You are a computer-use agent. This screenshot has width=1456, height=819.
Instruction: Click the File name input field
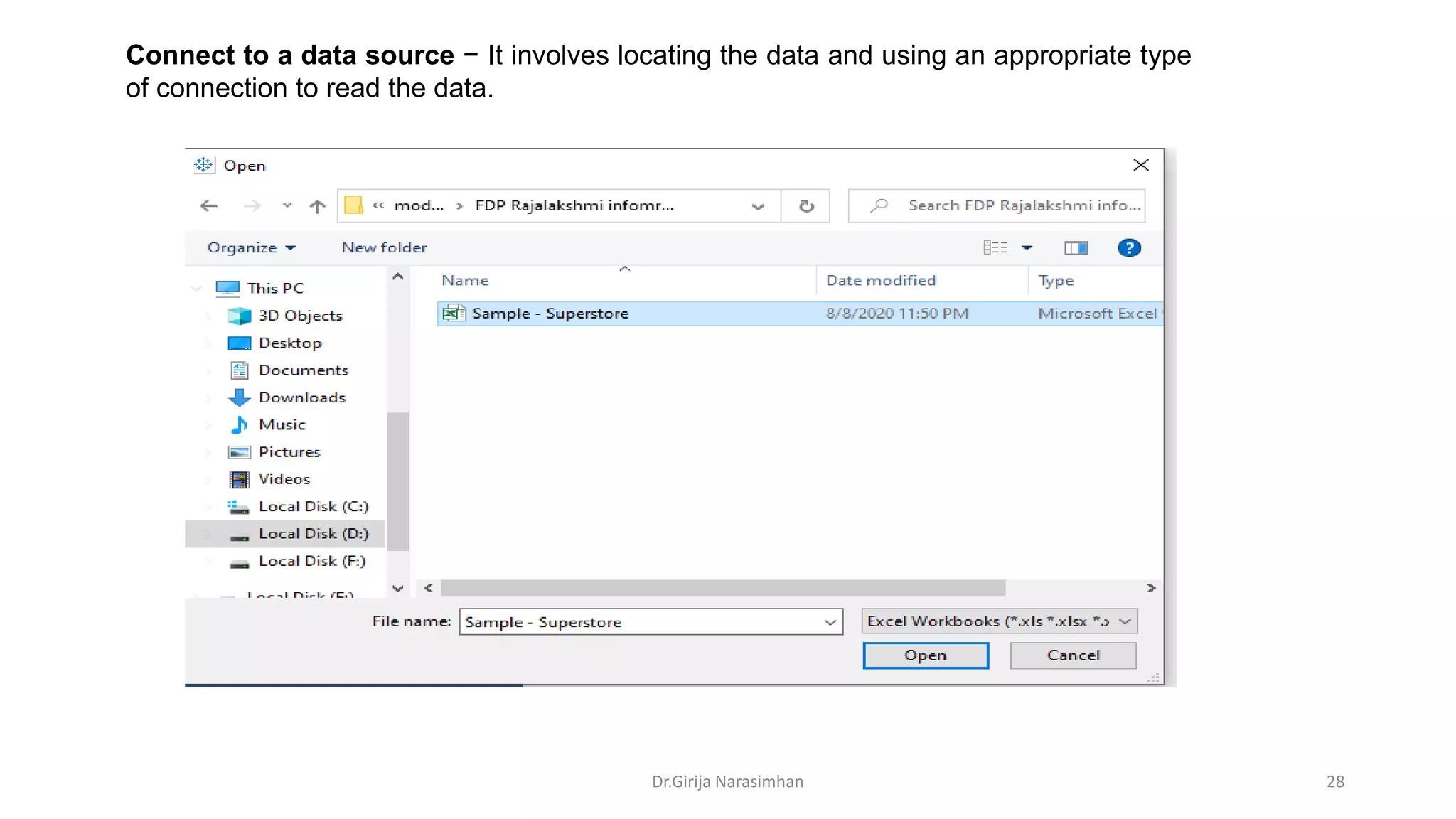tap(651, 622)
